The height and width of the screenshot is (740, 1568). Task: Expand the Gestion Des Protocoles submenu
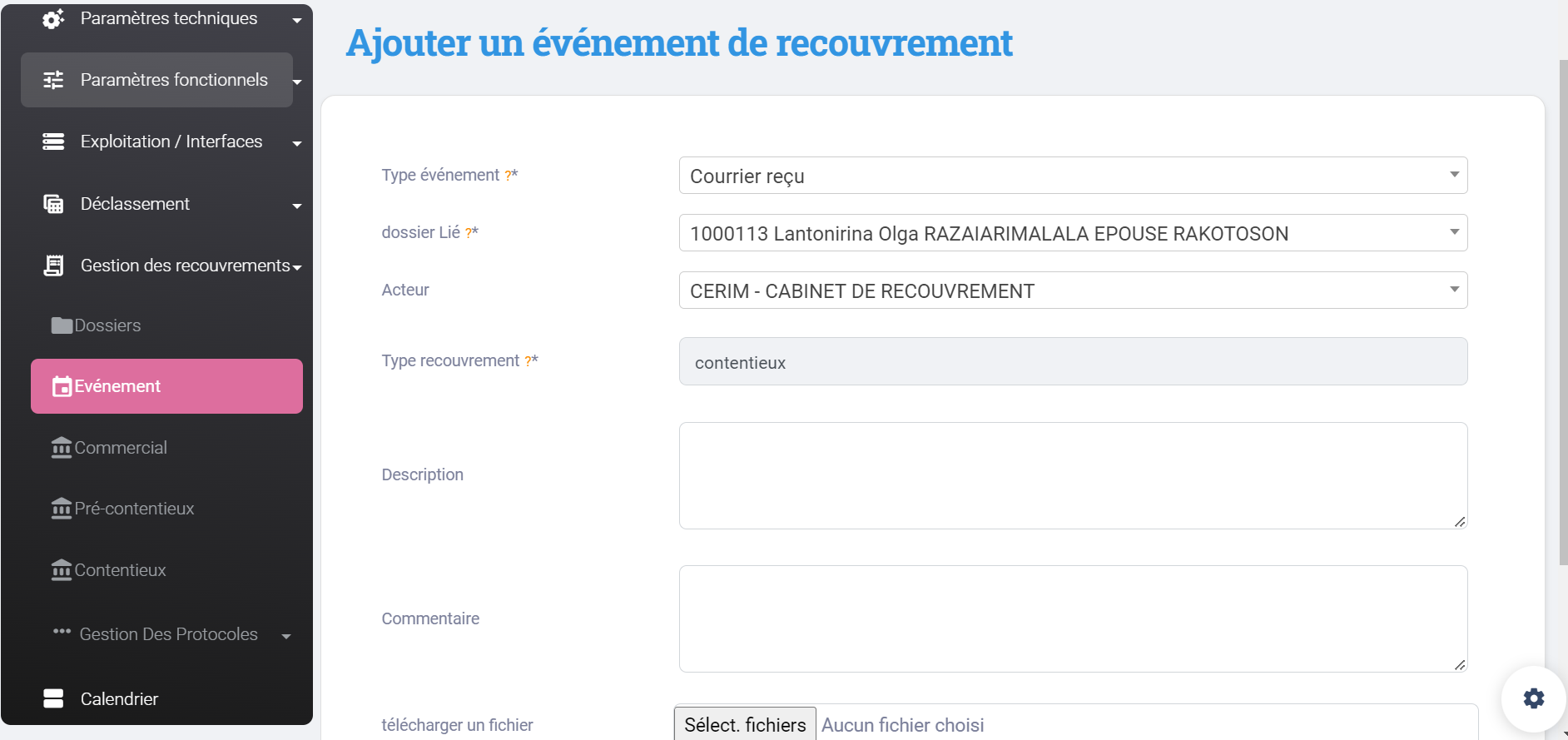coord(286,637)
